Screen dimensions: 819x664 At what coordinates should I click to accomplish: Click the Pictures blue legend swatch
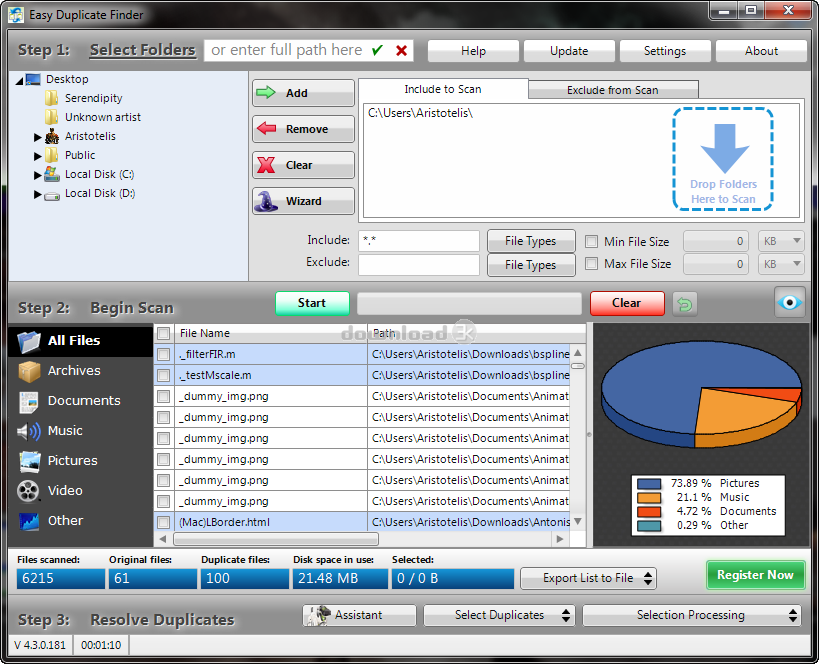[x=649, y=483]
